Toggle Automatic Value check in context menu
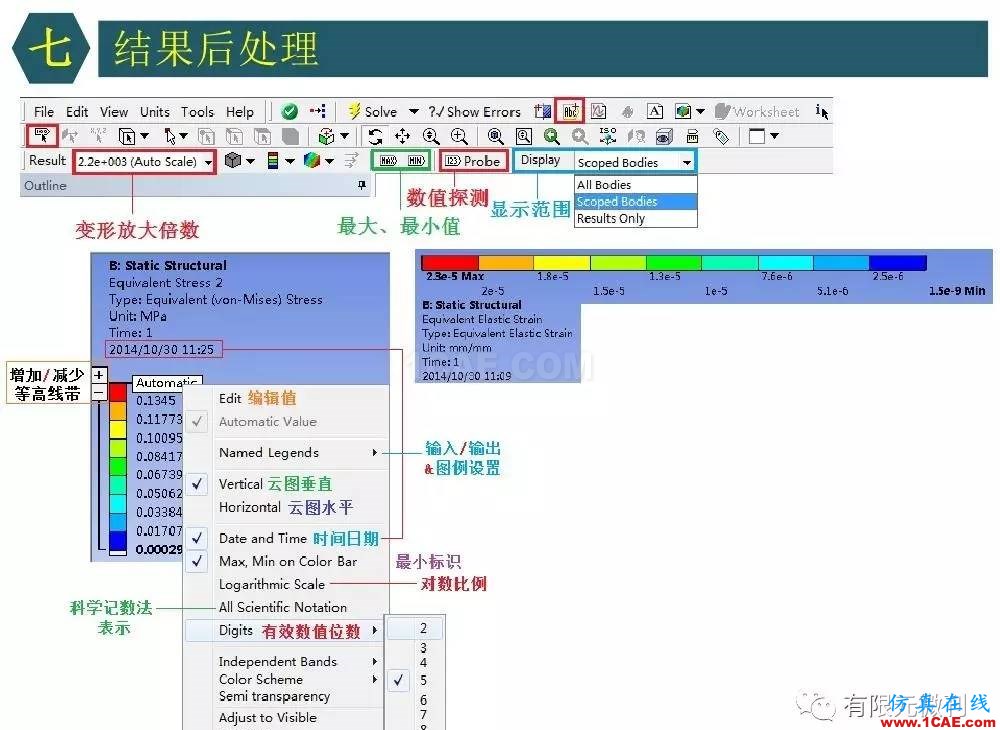 (198, 421)
